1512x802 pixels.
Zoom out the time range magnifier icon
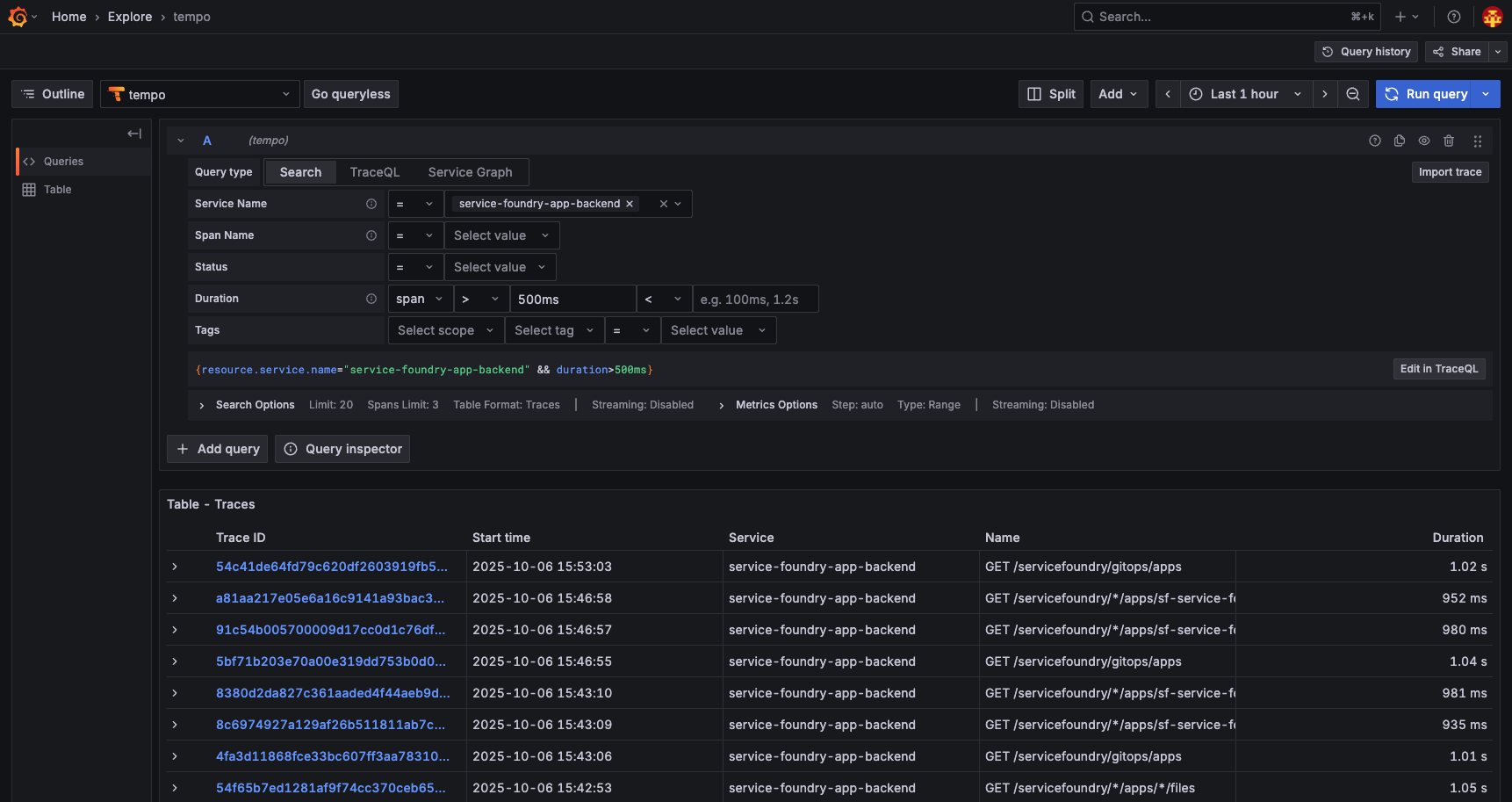click(x=1352, y=94)
